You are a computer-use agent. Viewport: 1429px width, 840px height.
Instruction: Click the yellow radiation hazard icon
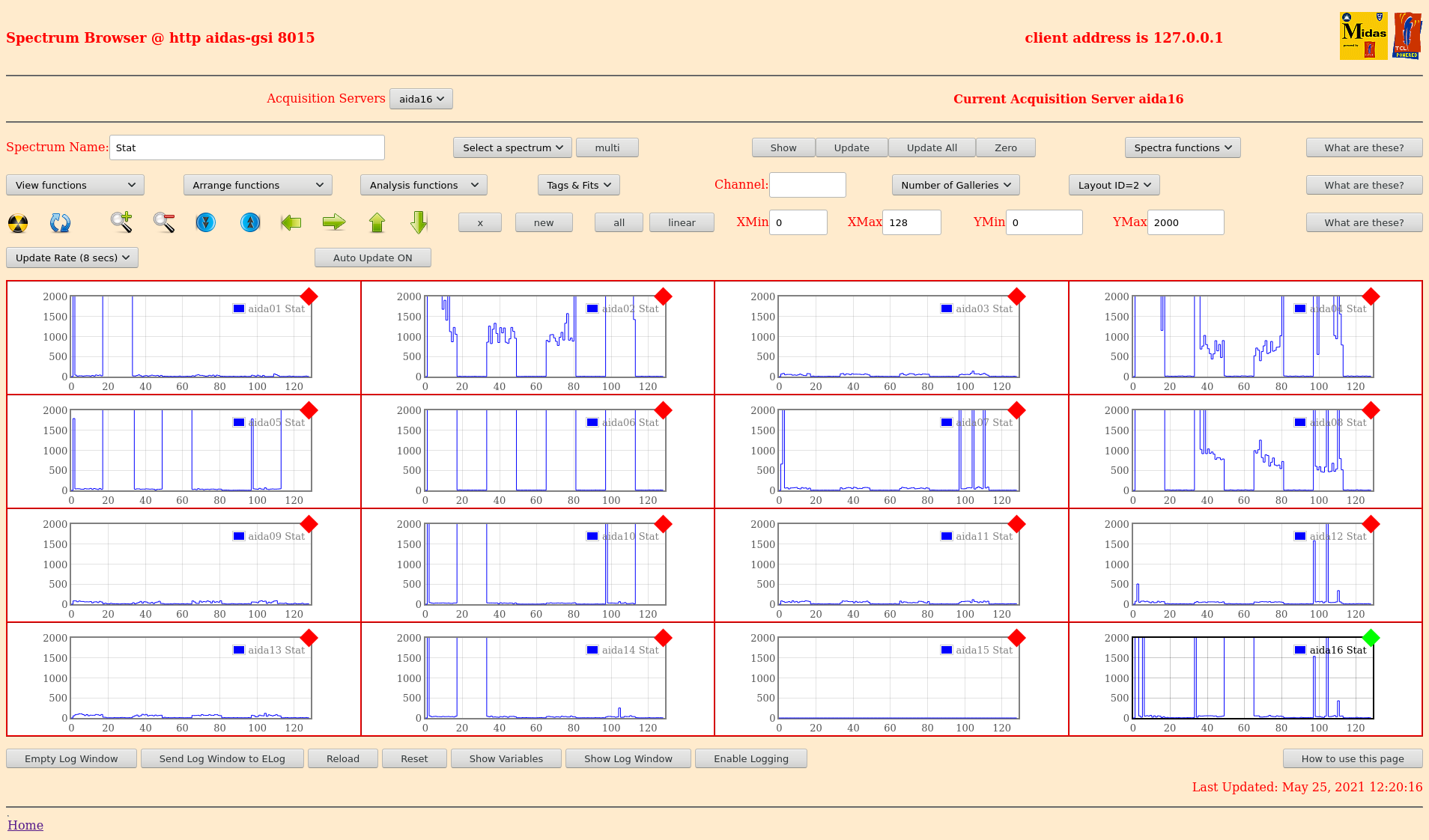pyautogui.click(x=18, y=223)
